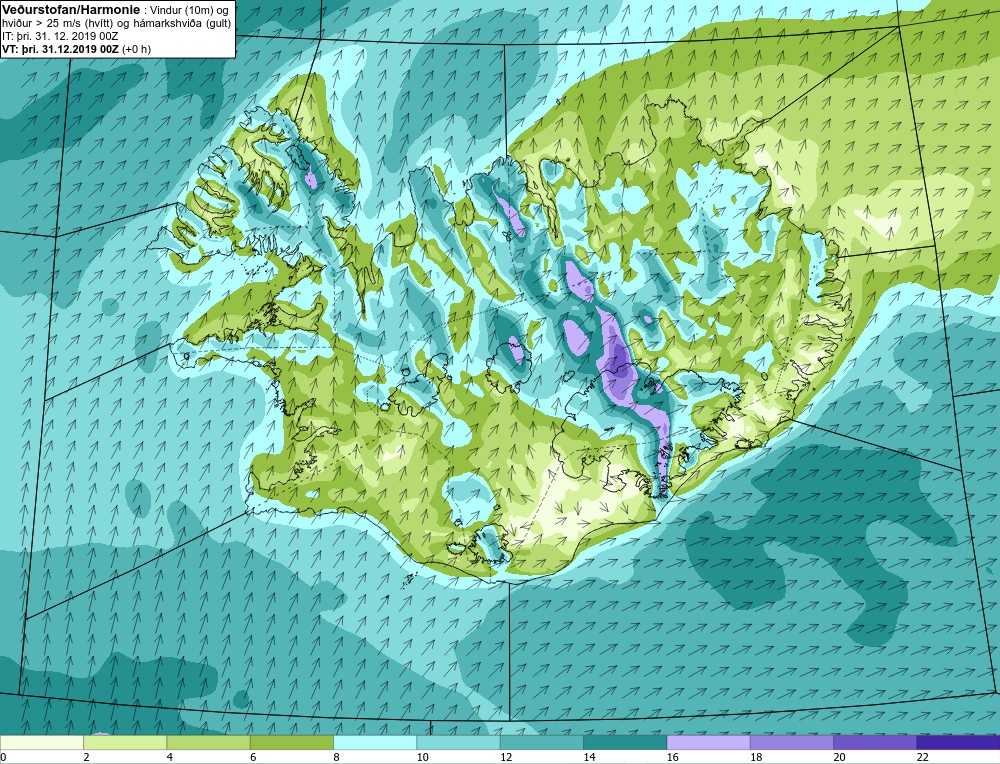
Task: Select the light green 2–4 m/s legend swatch
Action: (x=125, y=742)
